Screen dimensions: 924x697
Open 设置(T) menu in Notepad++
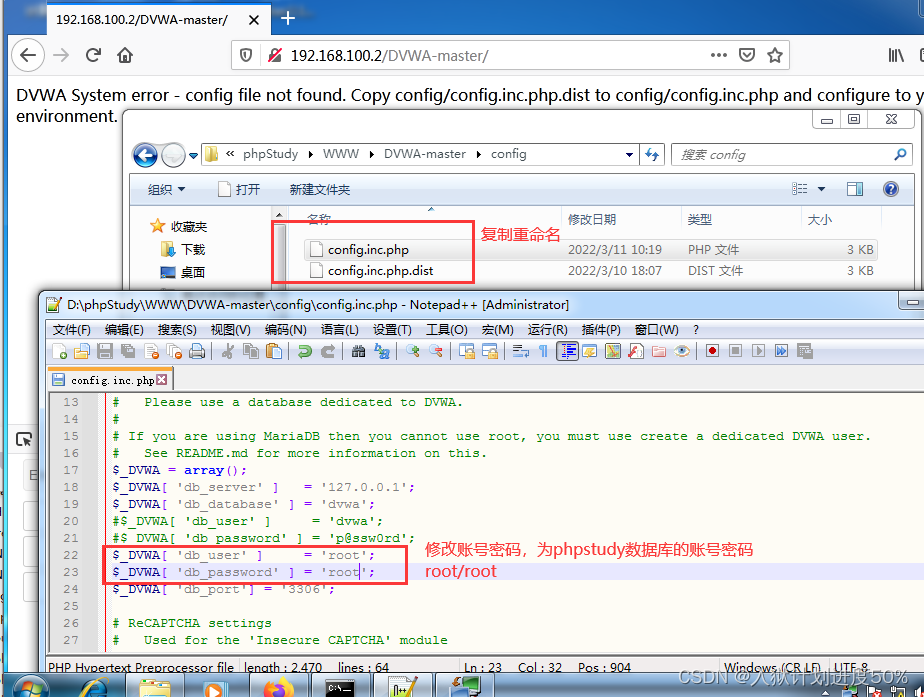point(392,330)
